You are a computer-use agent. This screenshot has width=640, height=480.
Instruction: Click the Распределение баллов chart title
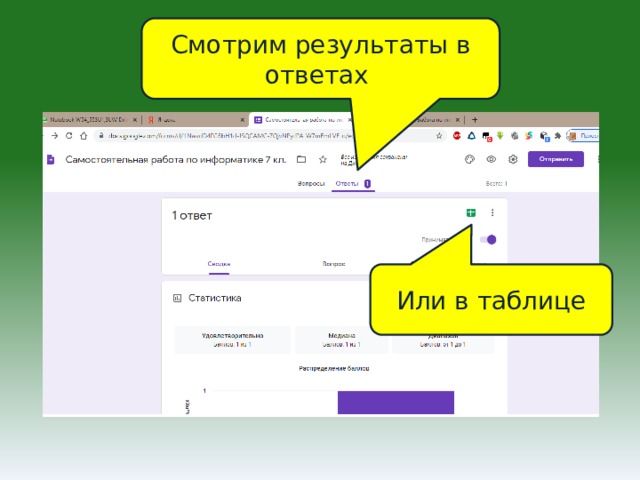[x=334, y=369]
